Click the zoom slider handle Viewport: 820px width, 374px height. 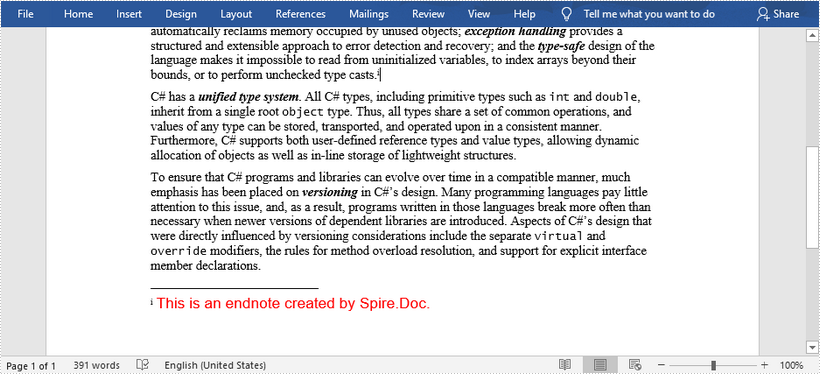click(x=713, y=365)
